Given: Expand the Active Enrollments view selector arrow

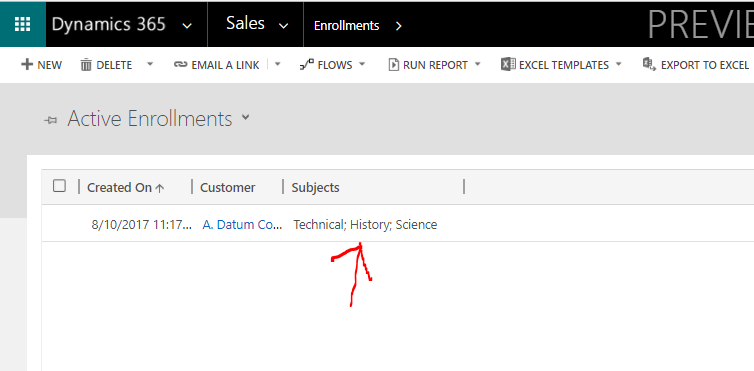Looking at the screenshot, I should (246, 117).
